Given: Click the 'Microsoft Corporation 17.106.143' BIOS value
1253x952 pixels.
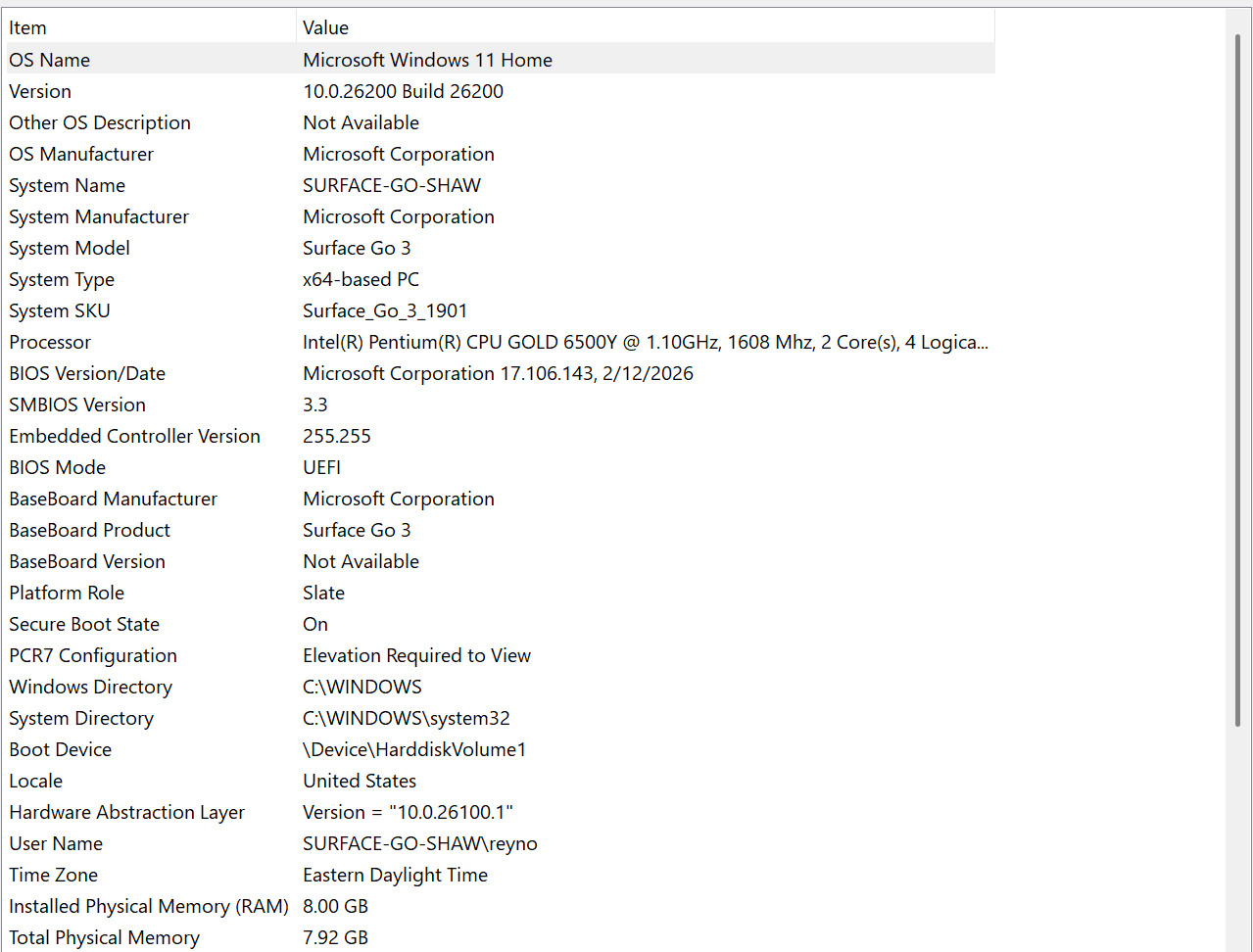Looking at the screenshot, I should pyautogui.click(x=498, y=373).
